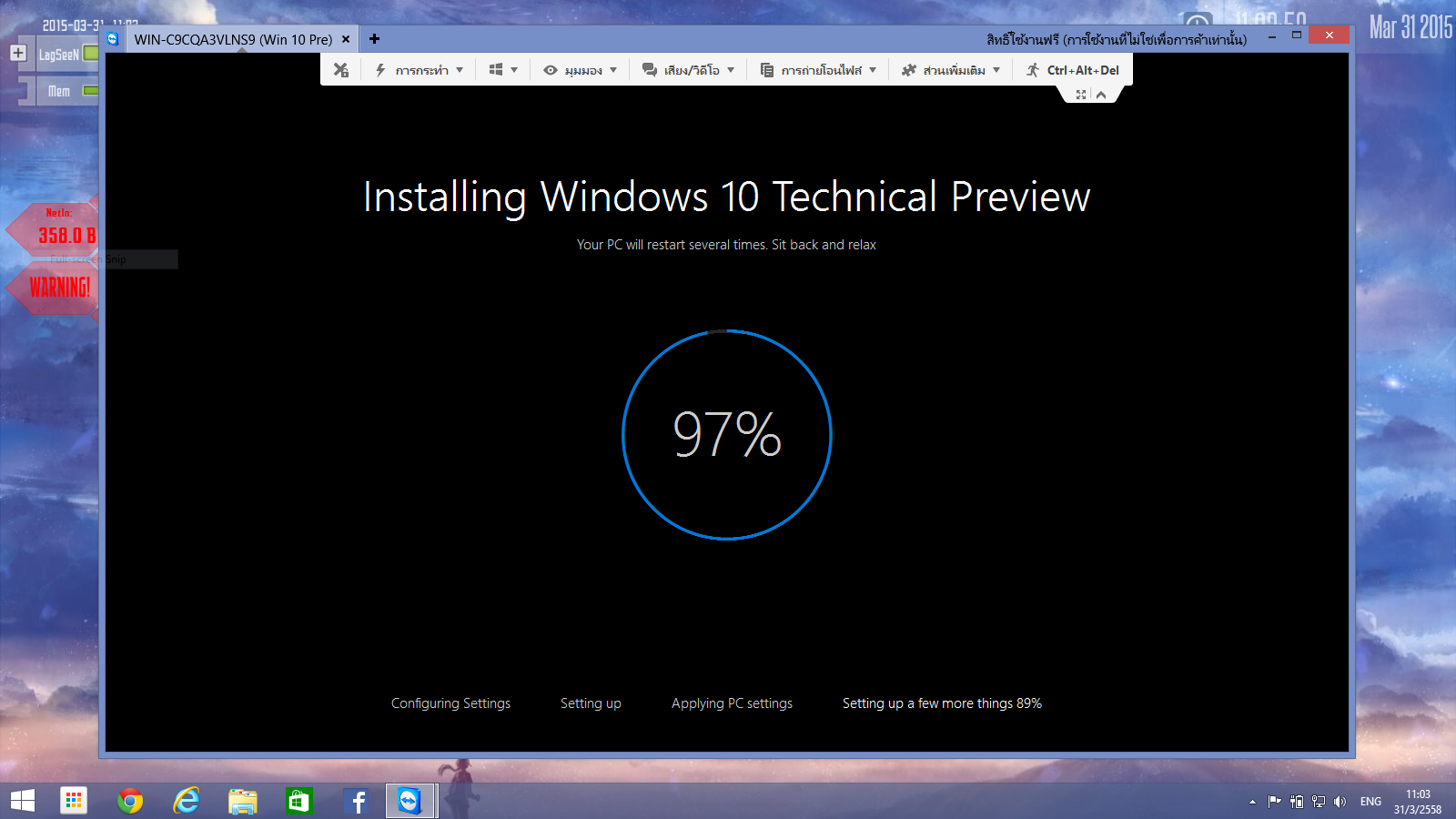The width and height of the screenshot is (1456, 819).
Task: Click the red WARNING! desktop widget
Action: [54, 288]
